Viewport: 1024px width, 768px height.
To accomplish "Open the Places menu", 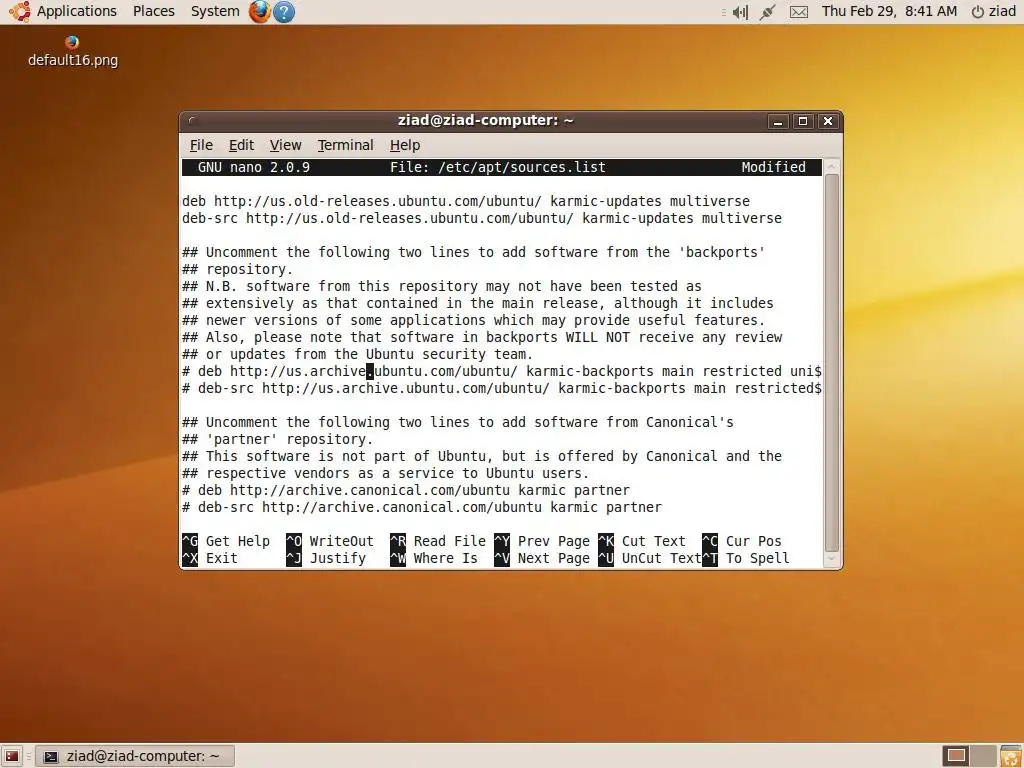I will [153, 12].
